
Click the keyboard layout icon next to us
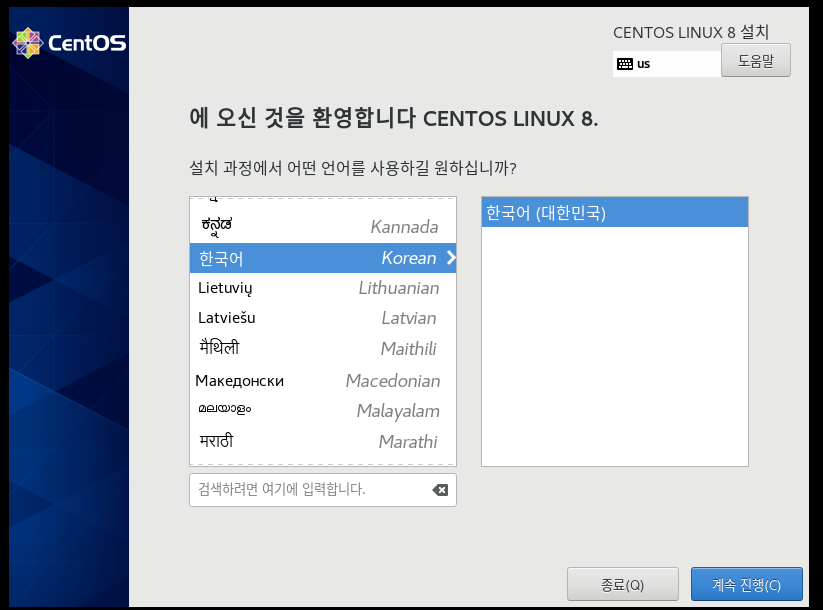point(625,64)
